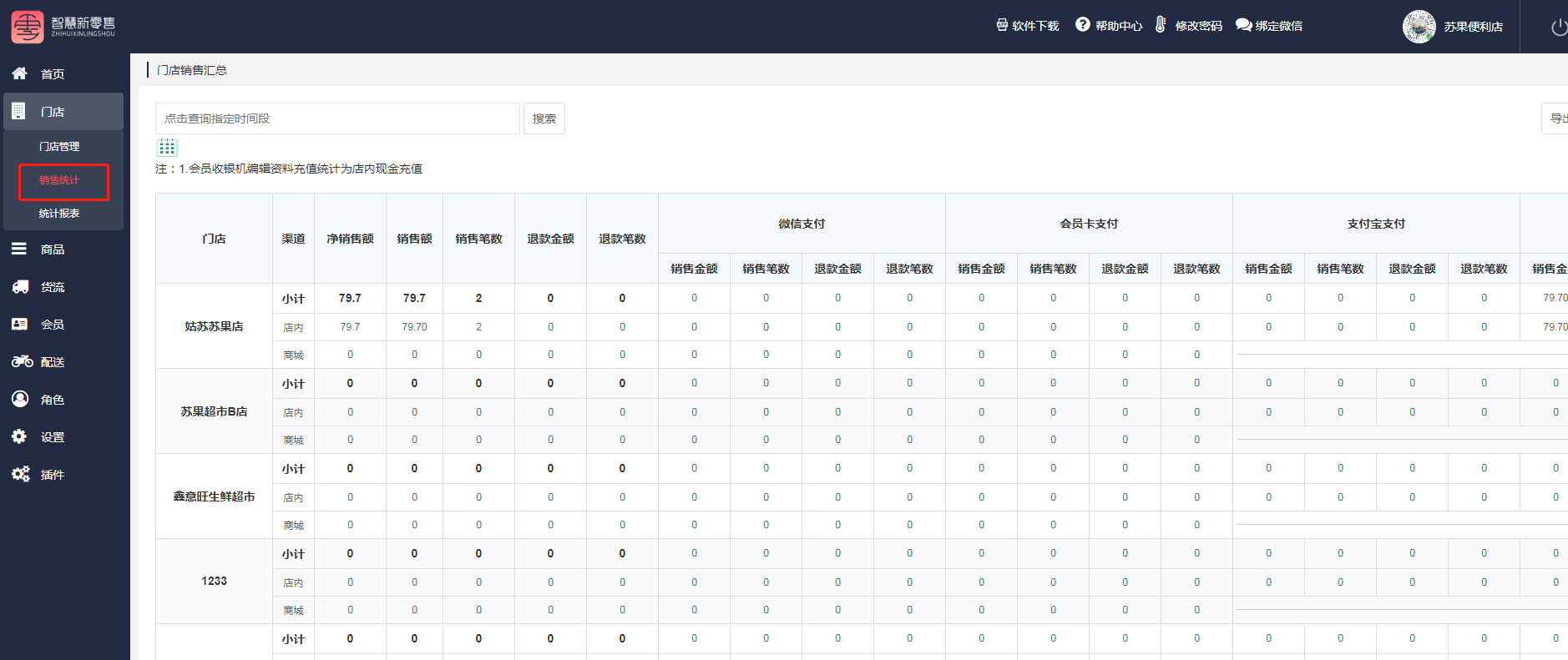Click the 导出 export button

[x=1555, y=118]
